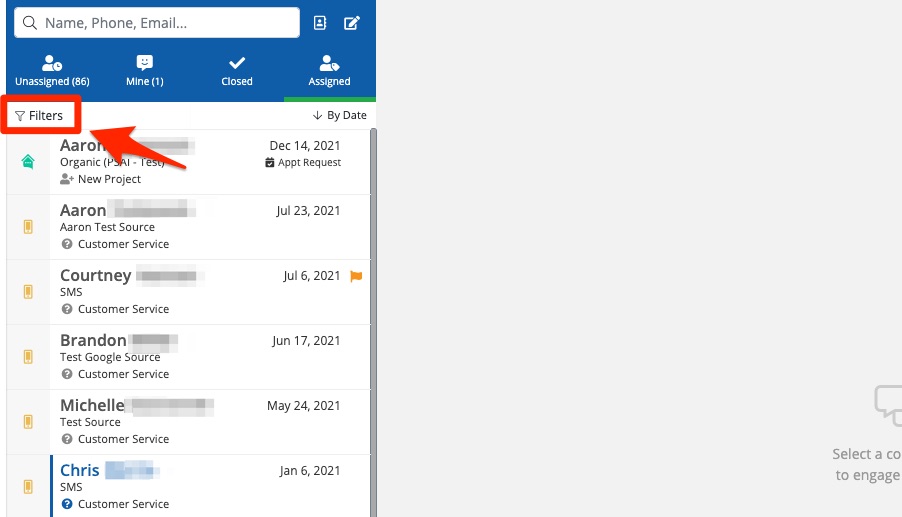
Task: Switch to the Mine (1) tab
Action: 144,71
